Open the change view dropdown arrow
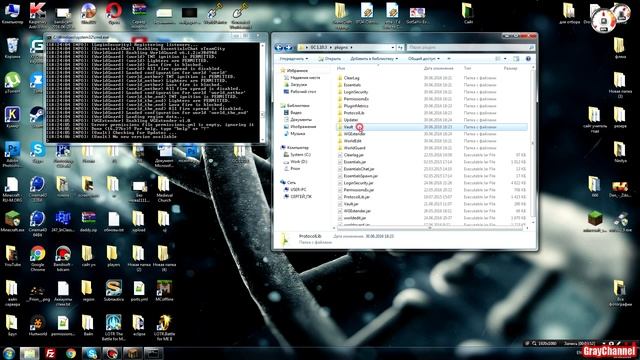 [x=505, y=59]
